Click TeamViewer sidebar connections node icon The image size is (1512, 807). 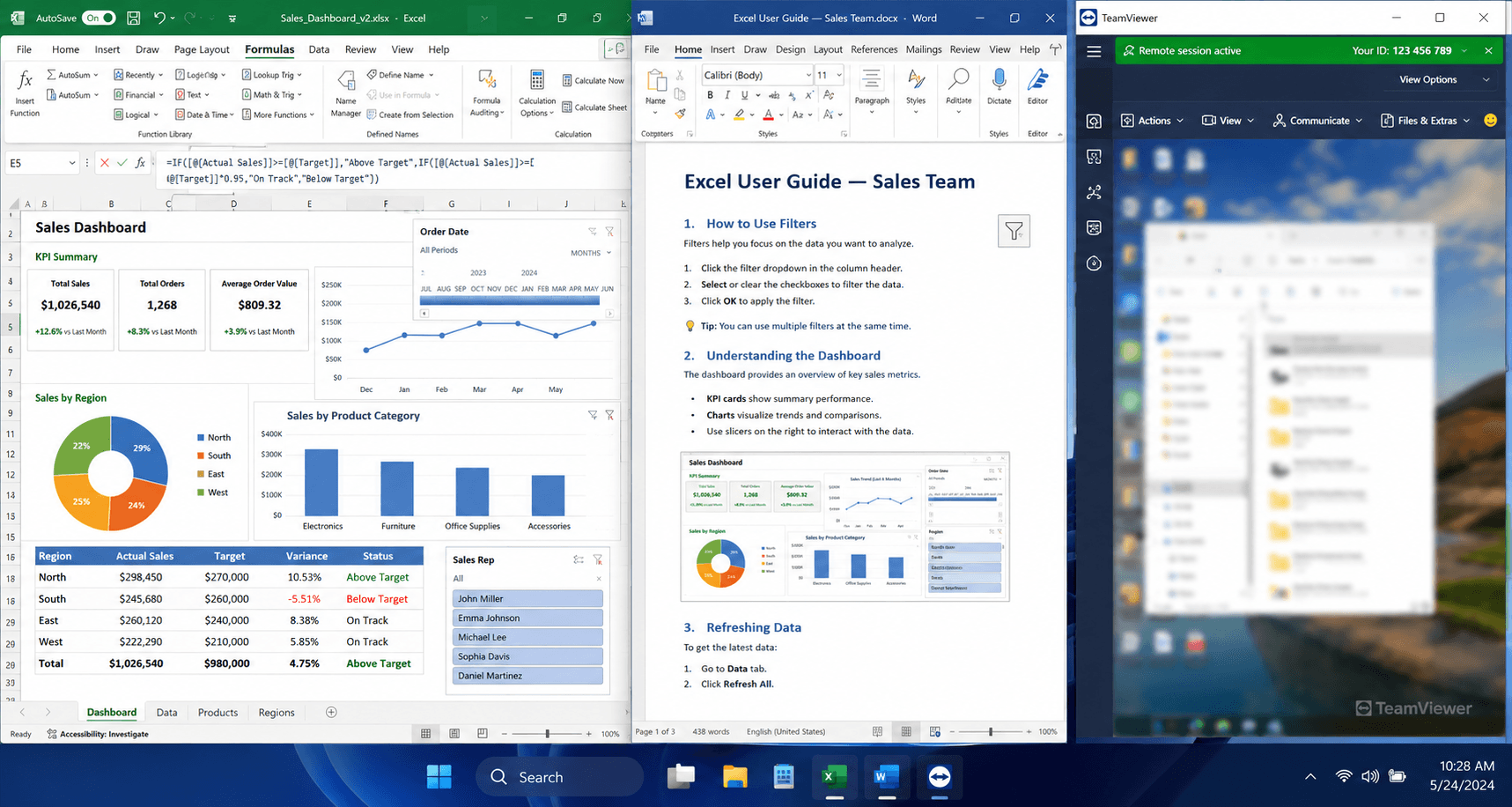pyautogui.click(x=1094, y=192)
